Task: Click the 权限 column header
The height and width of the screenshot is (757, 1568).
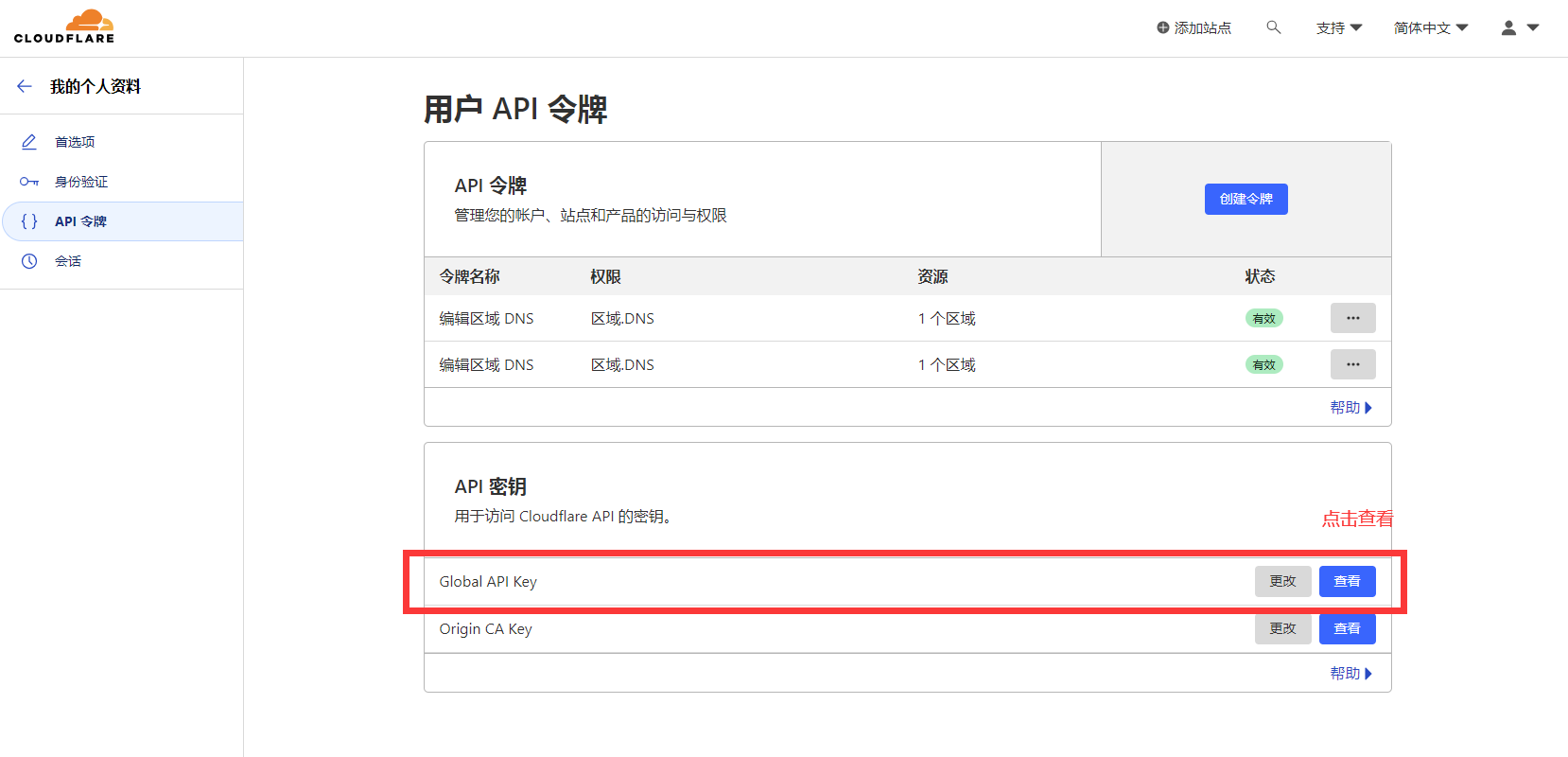Action: click(605, 276)
